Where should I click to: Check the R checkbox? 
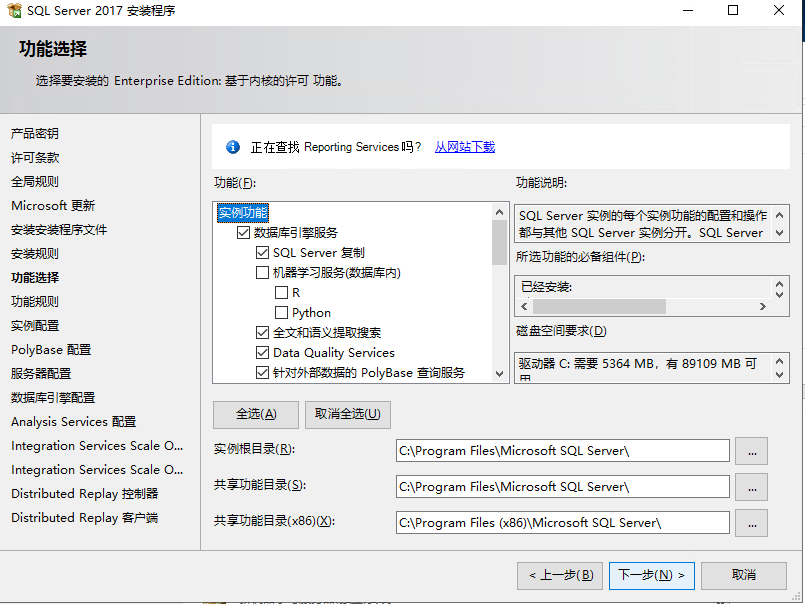coord(282,292)
